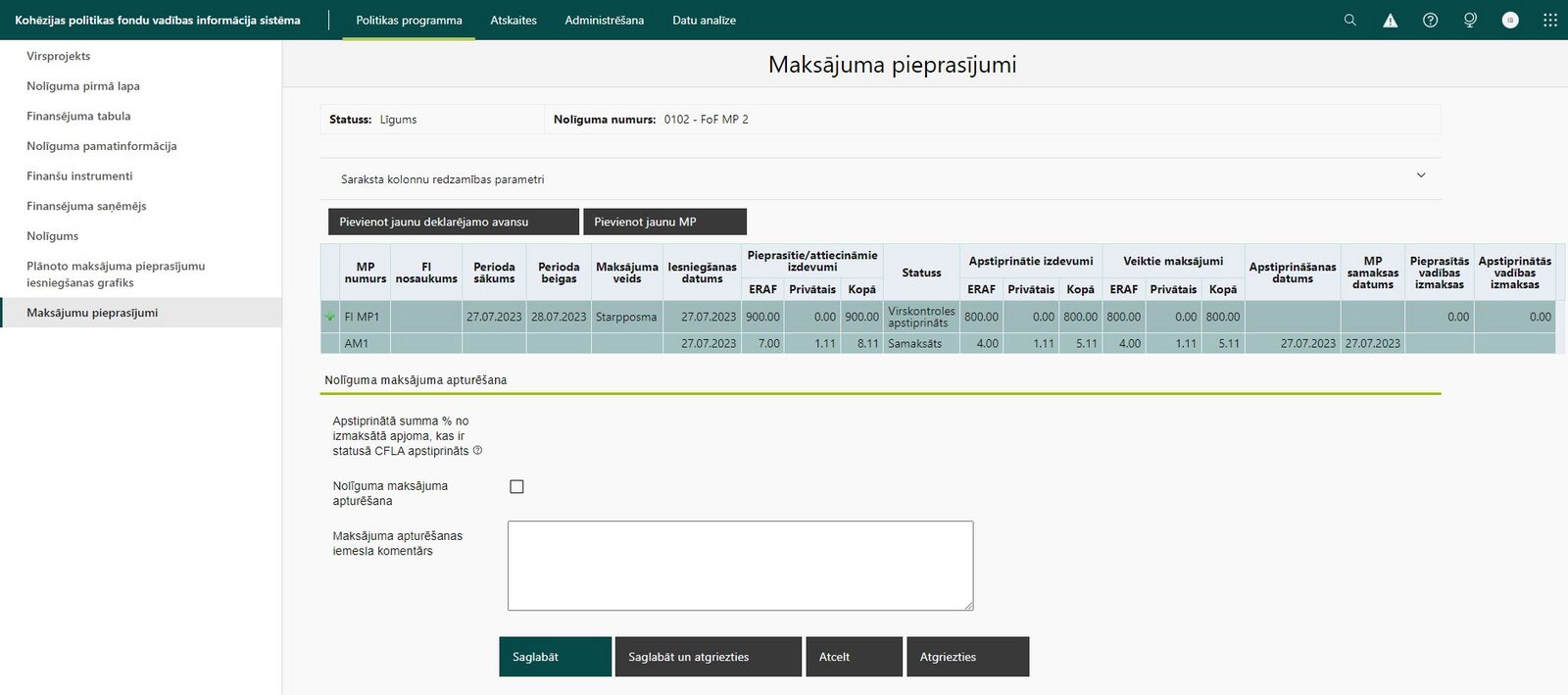
Task: Open the apps grid menu icon
Action: tap(1549, 20)
